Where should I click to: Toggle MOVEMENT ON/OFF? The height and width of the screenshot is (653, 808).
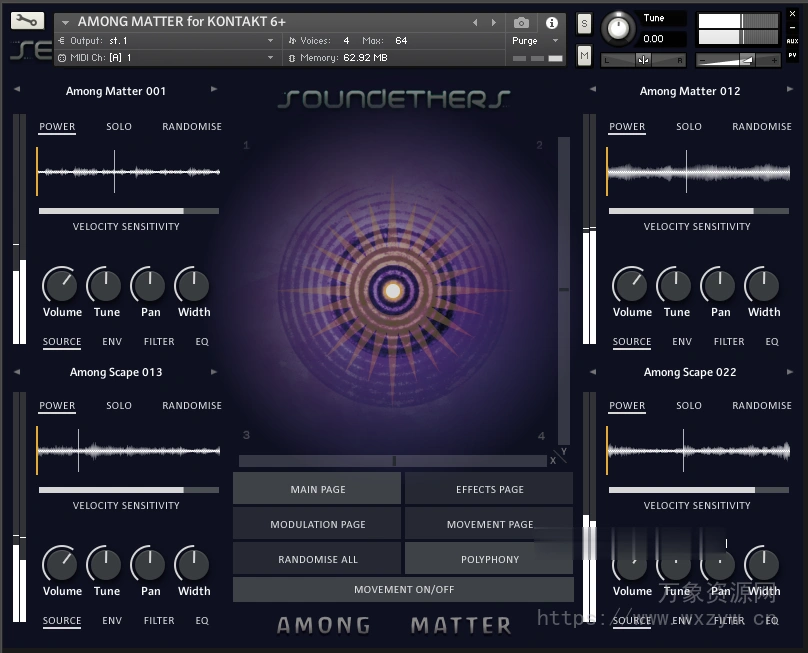point(403,589)
